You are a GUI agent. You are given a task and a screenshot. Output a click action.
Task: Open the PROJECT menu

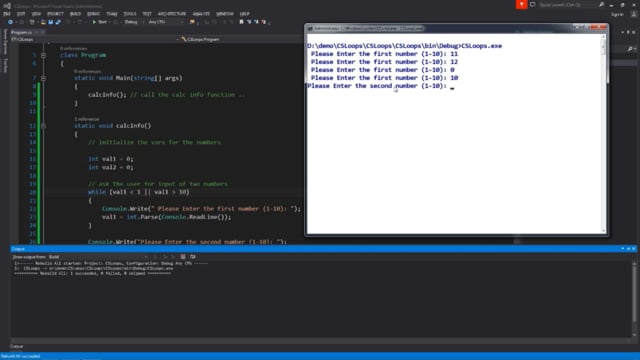(55, 14)
